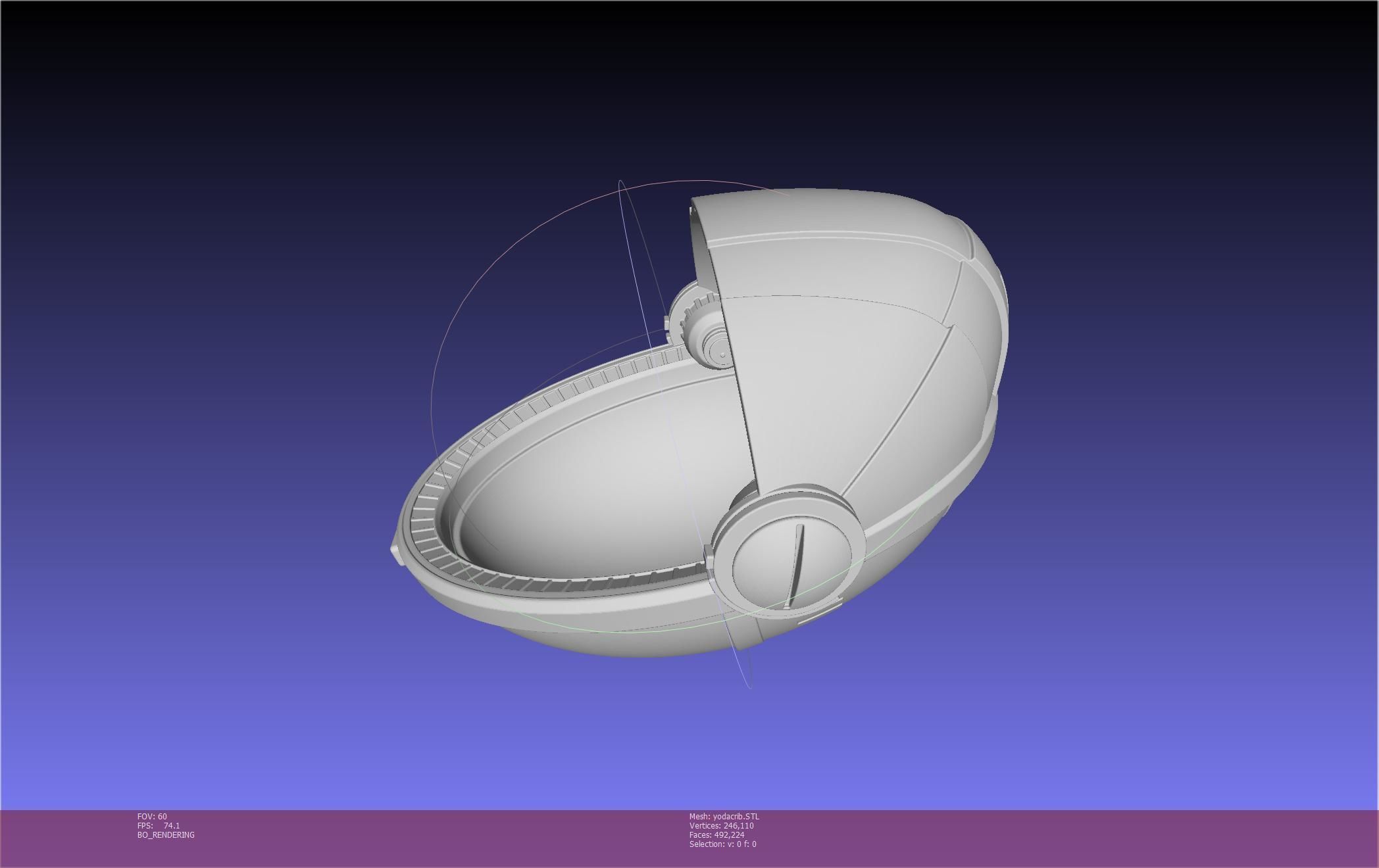The height and width of the screenshot is (868, 1379).
Task: Click the Mesh: yodacrib.STL label
Action: (724, 817)
